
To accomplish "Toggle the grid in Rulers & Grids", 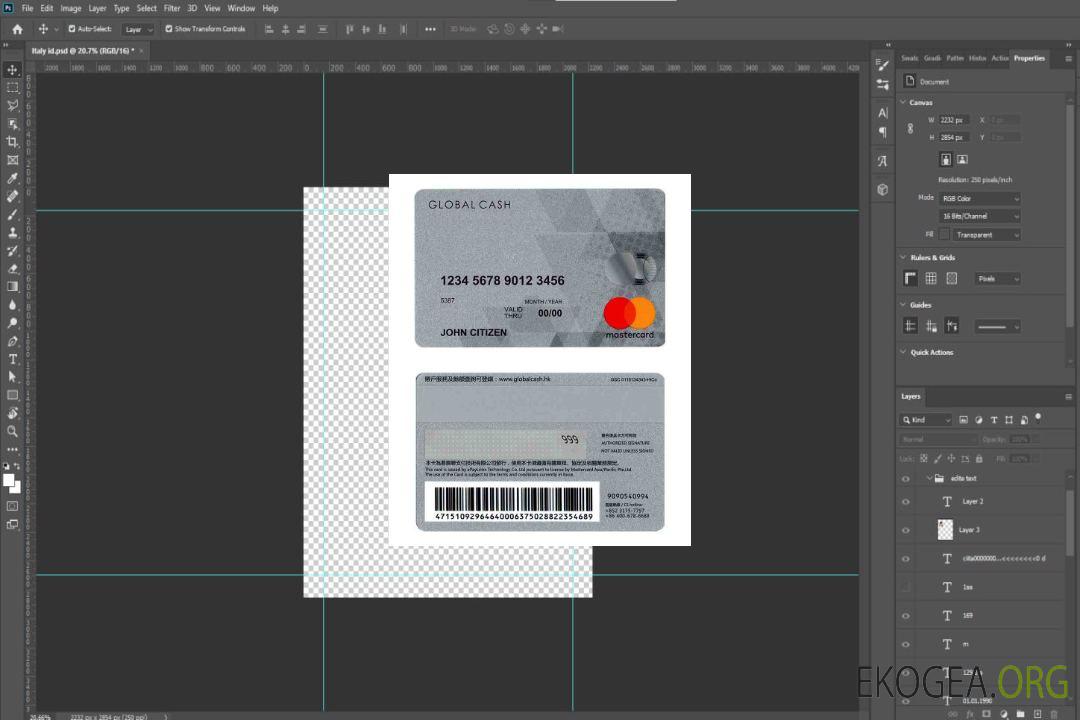I will pyautogui.click(x=931, y=278).
